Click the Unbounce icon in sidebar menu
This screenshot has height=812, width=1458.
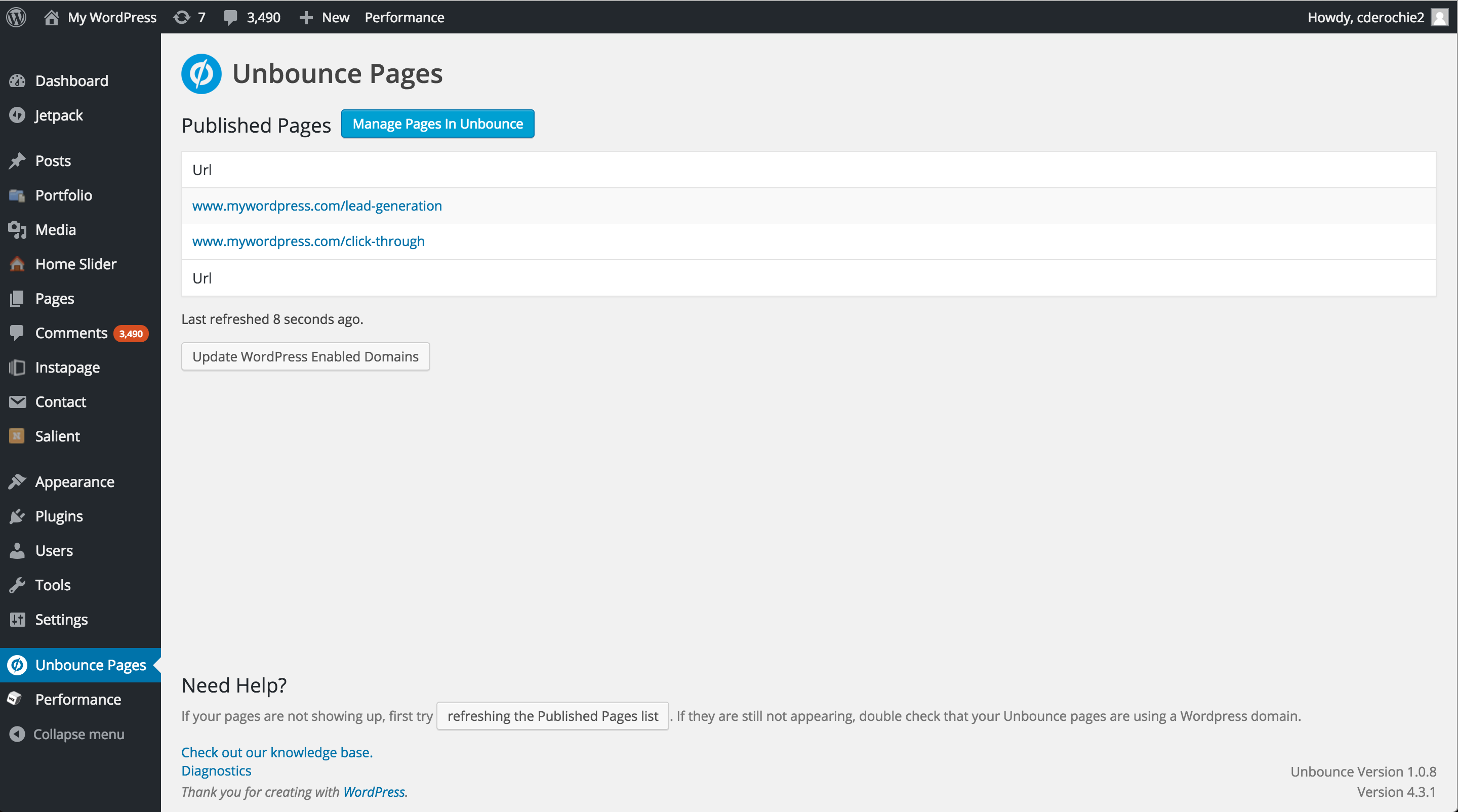17,665
